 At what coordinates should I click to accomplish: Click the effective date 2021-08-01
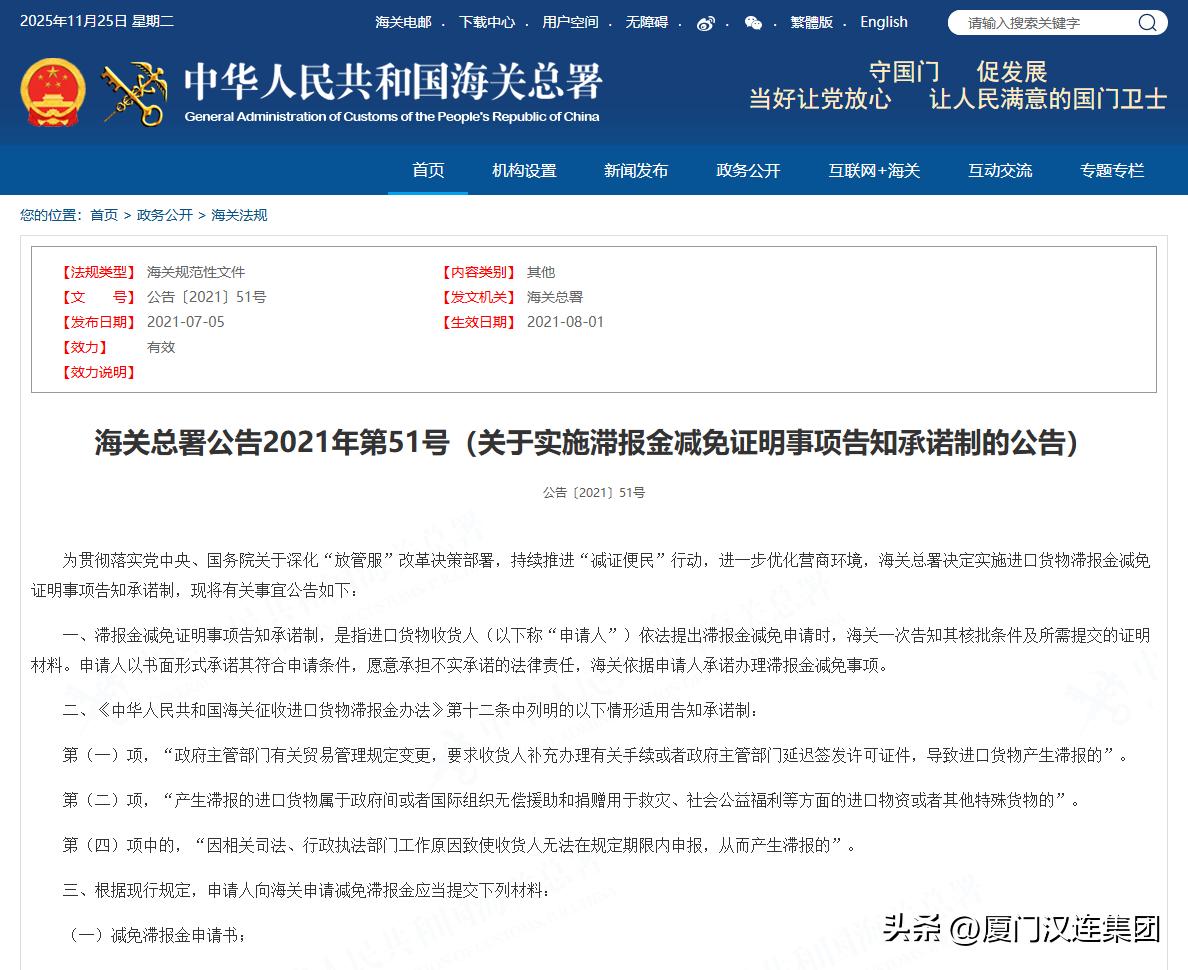[565, 322]
